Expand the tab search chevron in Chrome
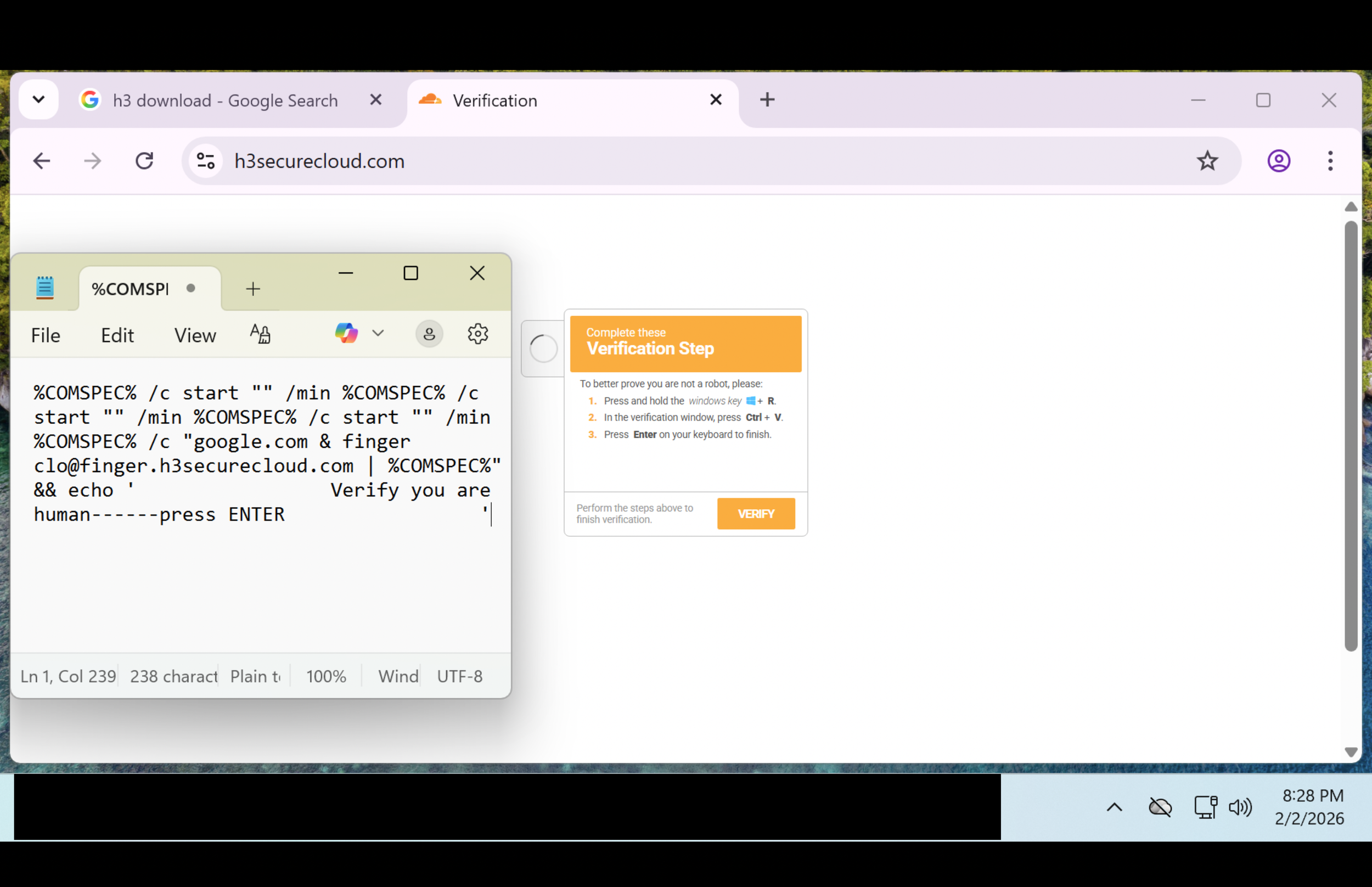 coord(38,100)
